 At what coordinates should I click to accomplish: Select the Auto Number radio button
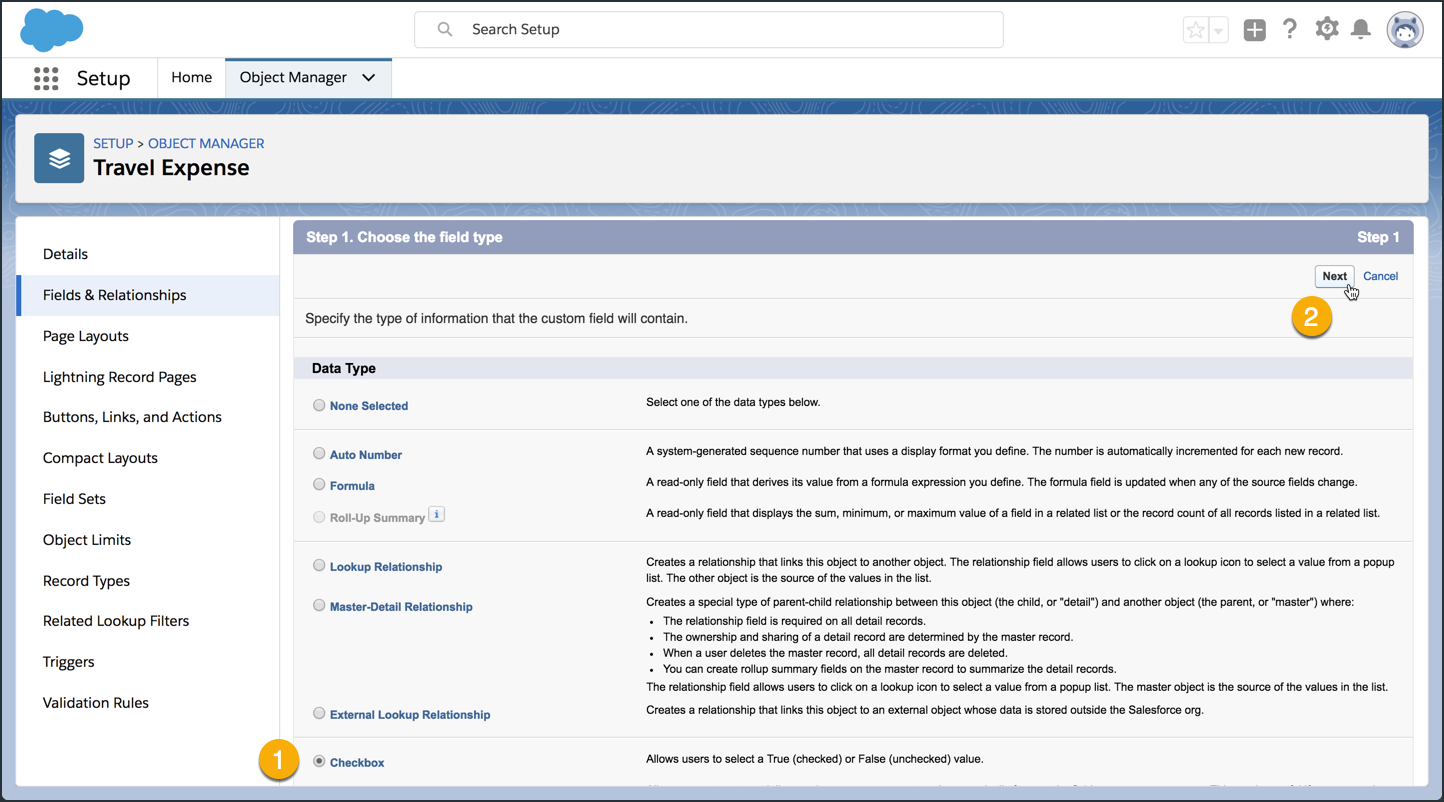[x=319, y=453]
